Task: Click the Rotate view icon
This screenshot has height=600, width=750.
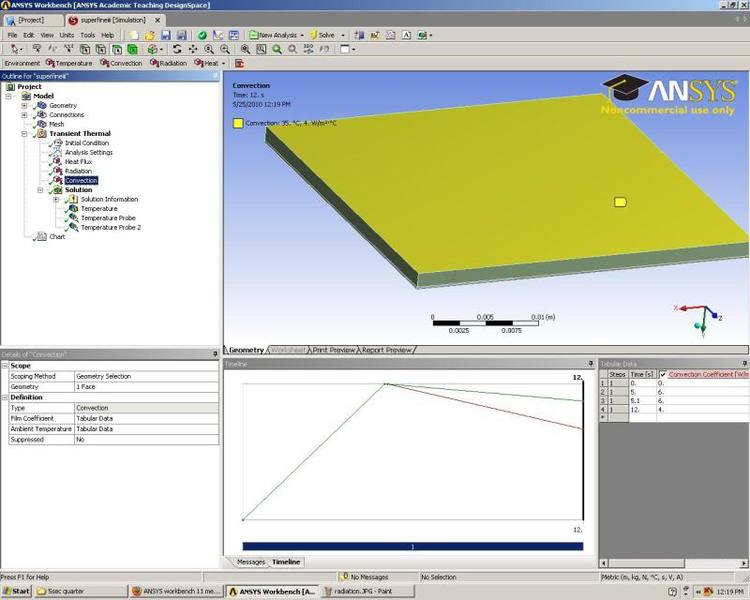Action: tap(177, 49)
